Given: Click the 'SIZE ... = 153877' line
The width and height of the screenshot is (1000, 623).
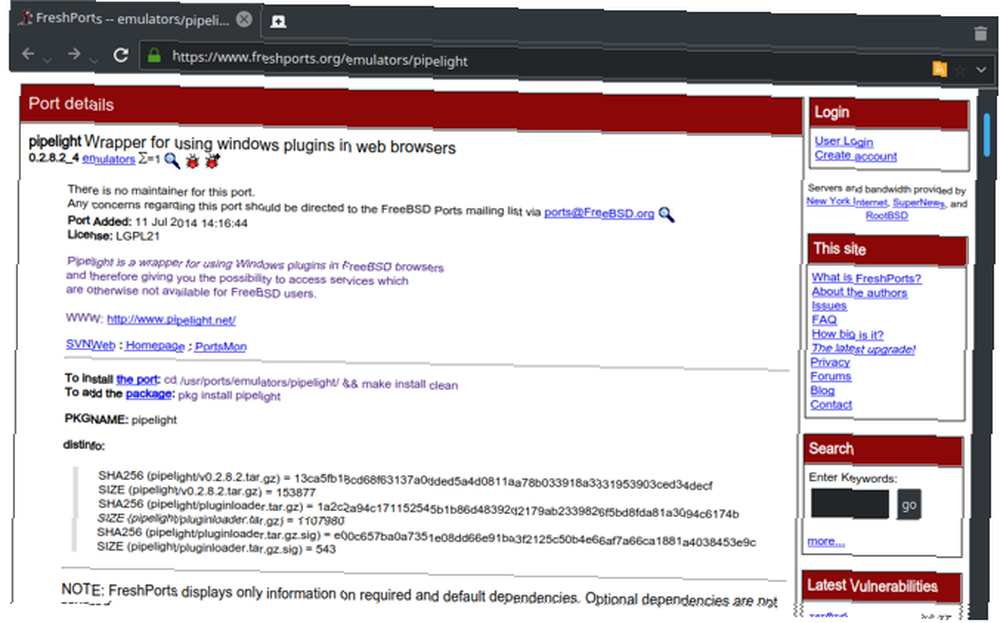Looking at the screenshot, I should click(207, 491).
